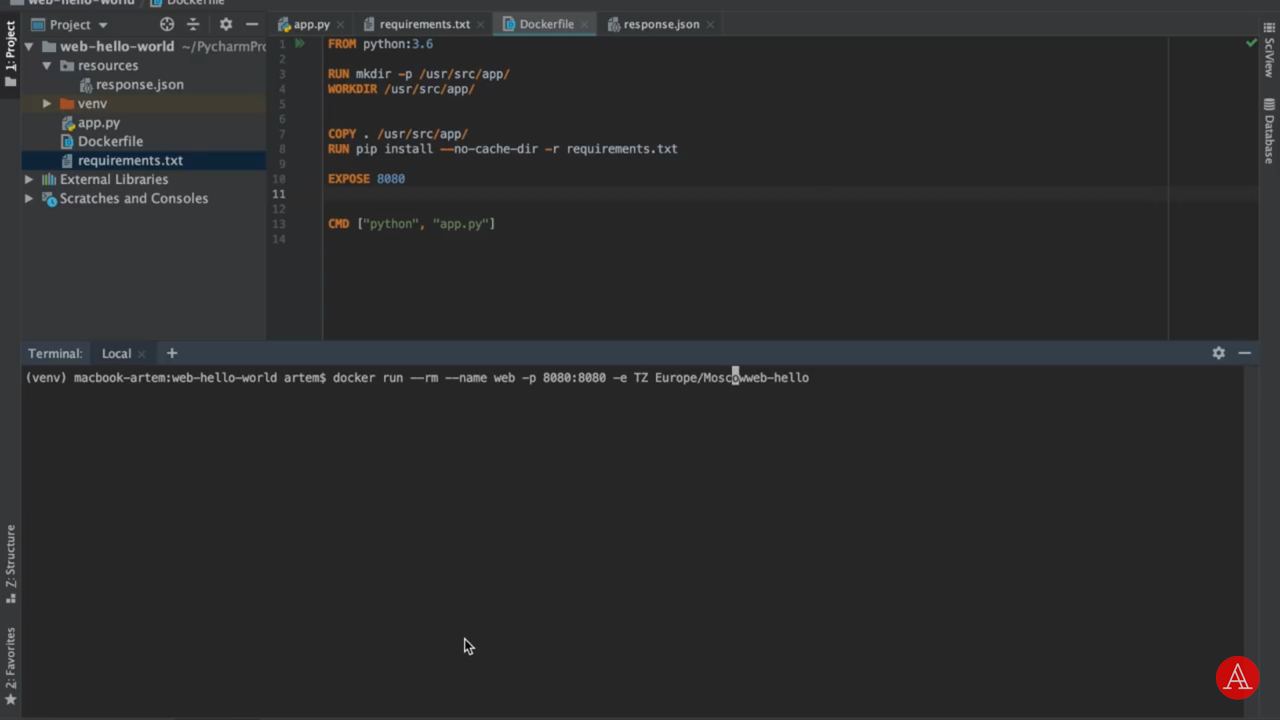Add a new terminal session with plus
Screen dimensions: 1280x720
point(172,353)
